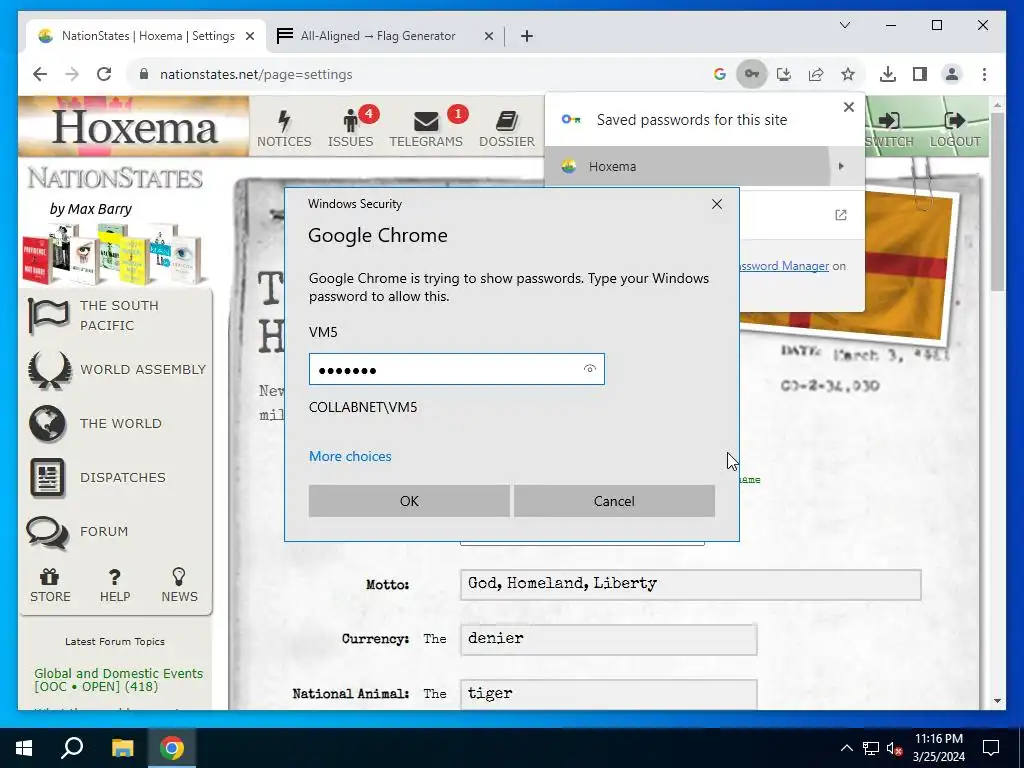The image size is (1024, 768).
Task: Open external password manager icon
Action: tap(840, 215)
